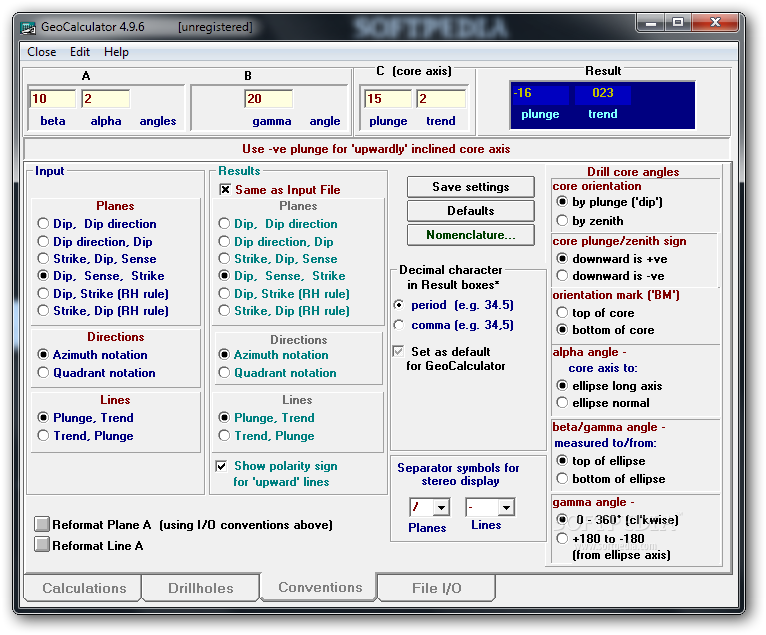Choose period as decimal character
The image size is (766, 635).
coord(399,305)
